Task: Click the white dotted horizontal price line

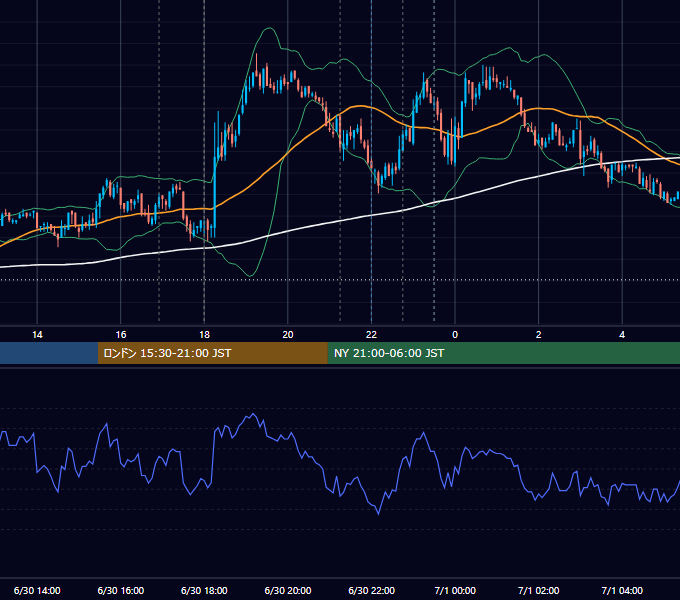Action: [x=340, y=280]
